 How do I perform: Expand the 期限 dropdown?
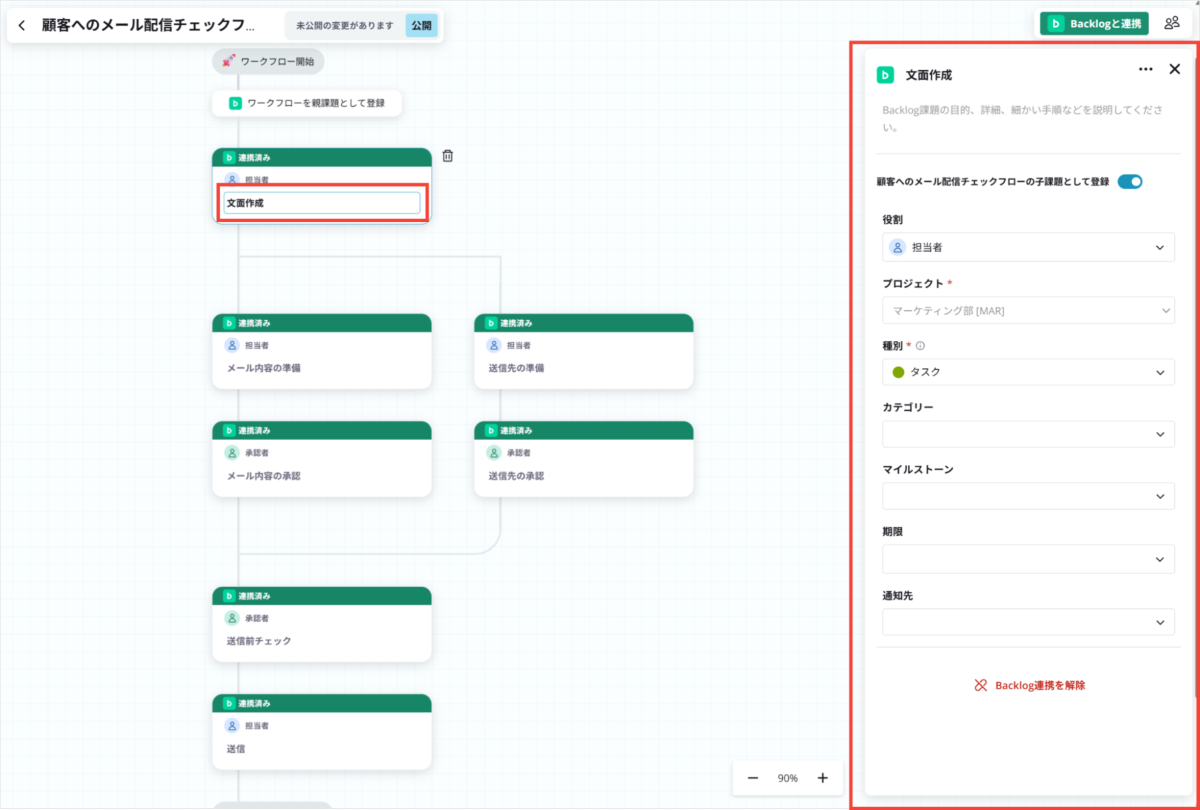(1028, 559)
